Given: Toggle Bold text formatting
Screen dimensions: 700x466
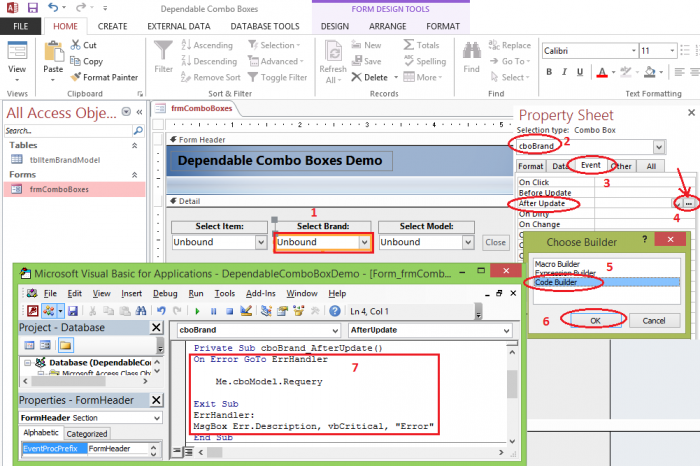Looking at the screenshot, I should tap(549, 72).
